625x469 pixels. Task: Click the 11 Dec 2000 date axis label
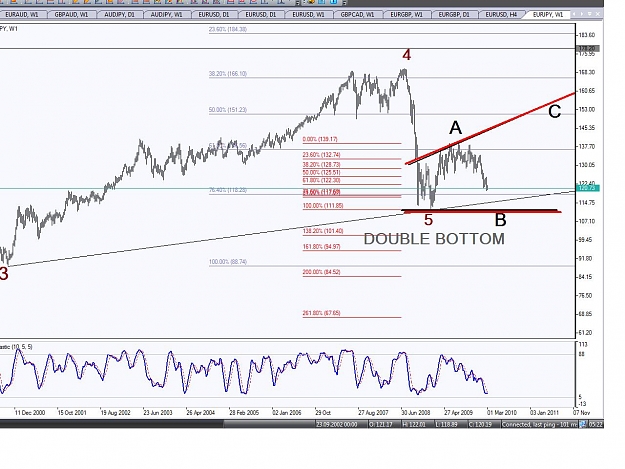click(x=30, y=412)
